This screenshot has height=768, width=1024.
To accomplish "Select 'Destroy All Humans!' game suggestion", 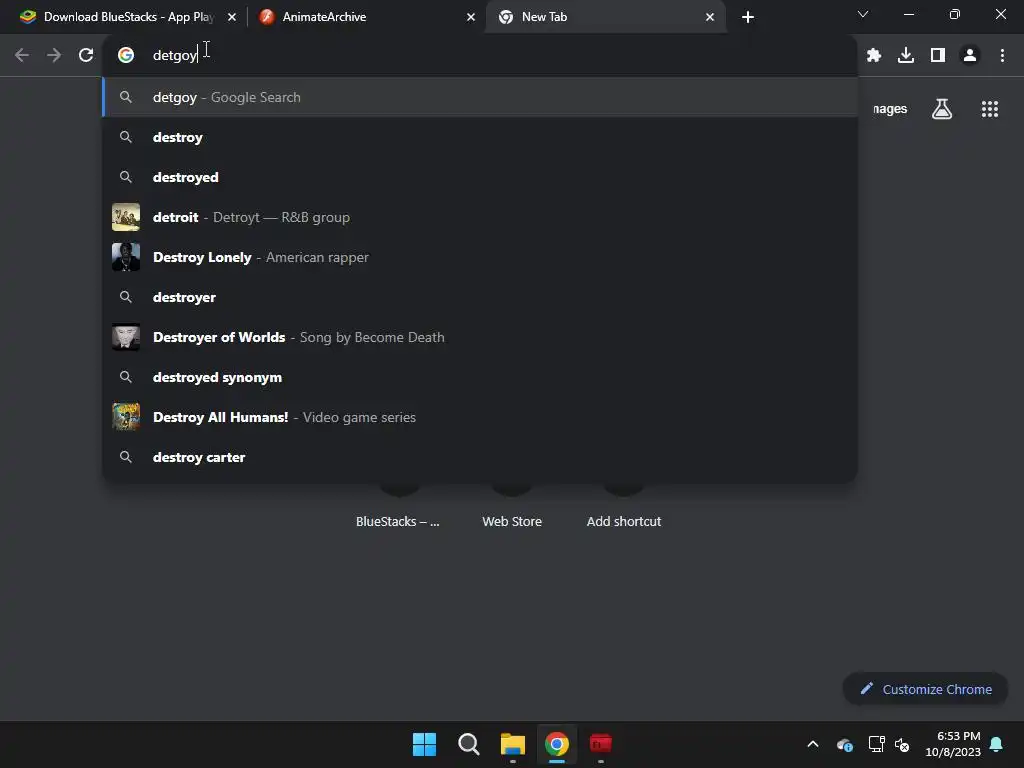I will pyautogui.click(x=480, y=417).
